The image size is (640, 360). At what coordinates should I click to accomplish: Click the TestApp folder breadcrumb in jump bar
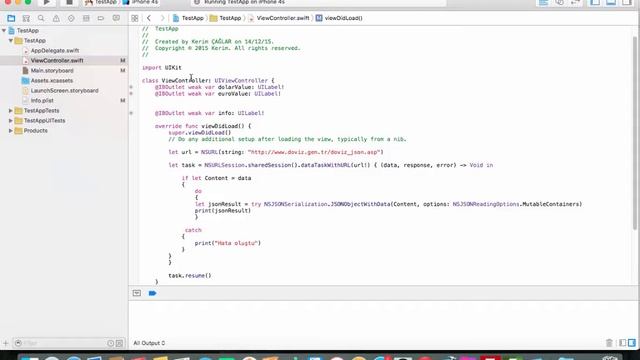[x=225, y=18]
